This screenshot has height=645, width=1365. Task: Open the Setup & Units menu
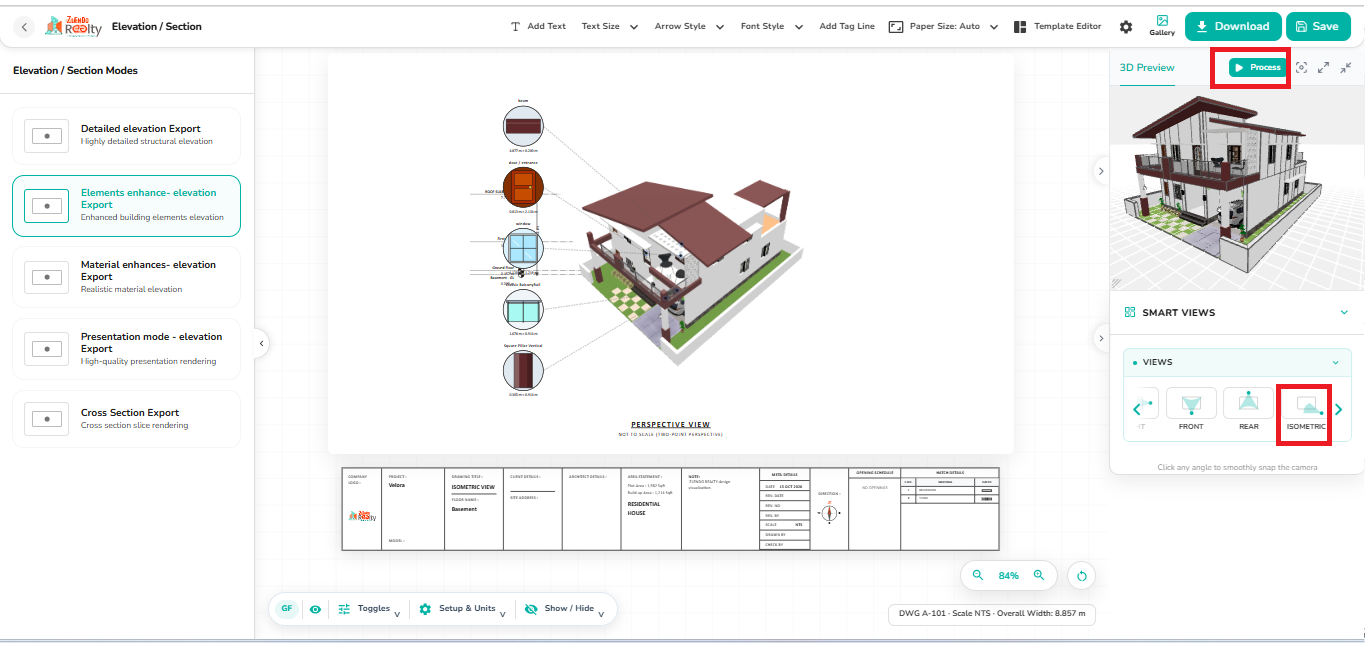pos(464,609)
